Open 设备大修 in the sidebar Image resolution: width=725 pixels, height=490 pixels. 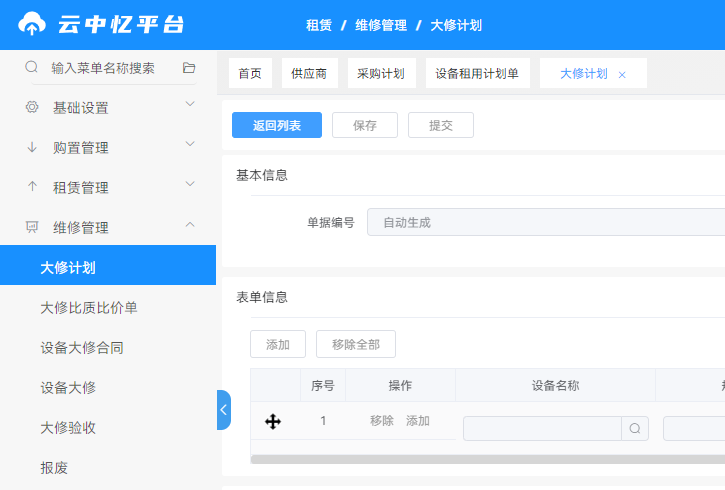pos(68,387)
